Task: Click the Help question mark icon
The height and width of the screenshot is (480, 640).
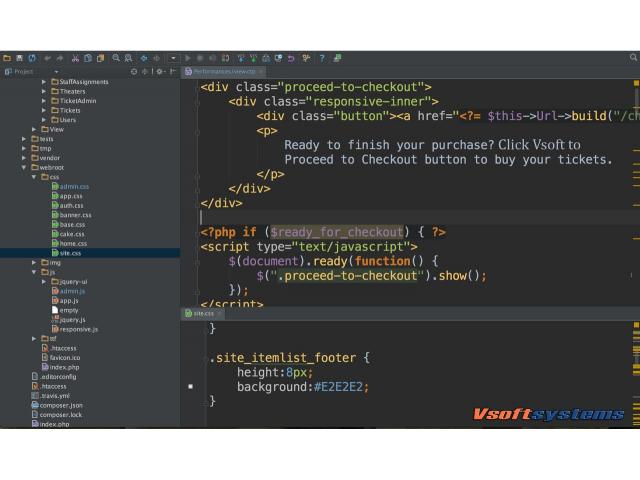Action: pos(321,59)
